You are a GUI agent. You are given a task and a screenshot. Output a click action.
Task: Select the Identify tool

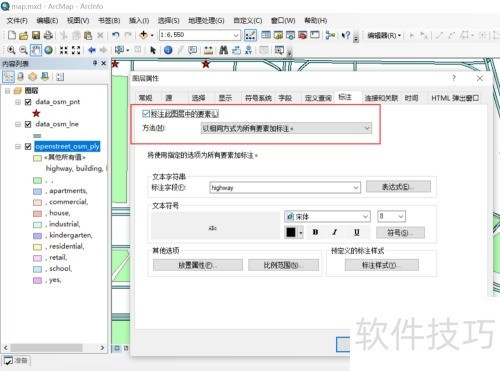point(168,50)
